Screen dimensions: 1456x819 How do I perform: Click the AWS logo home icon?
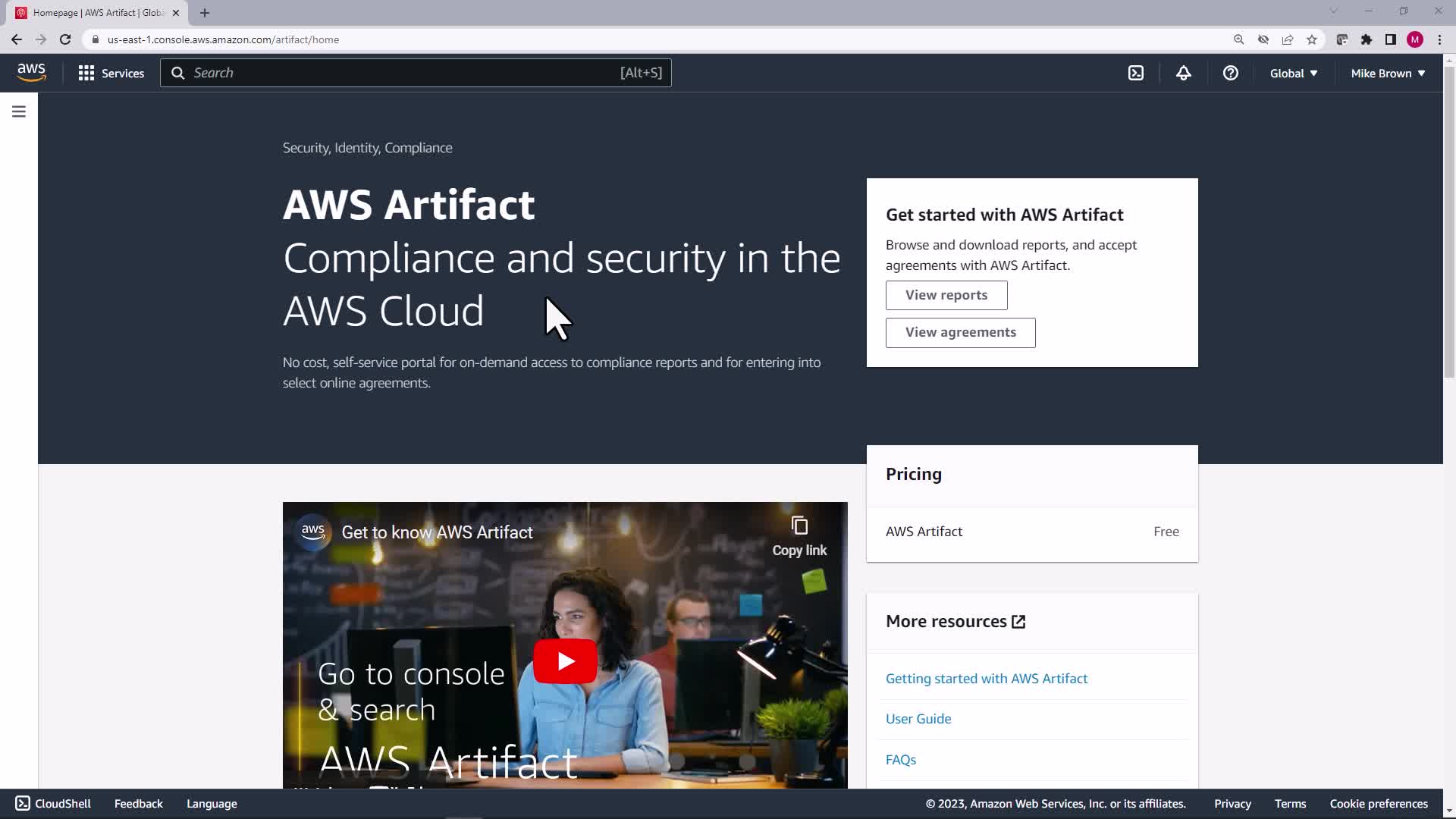tap(31, 73)
